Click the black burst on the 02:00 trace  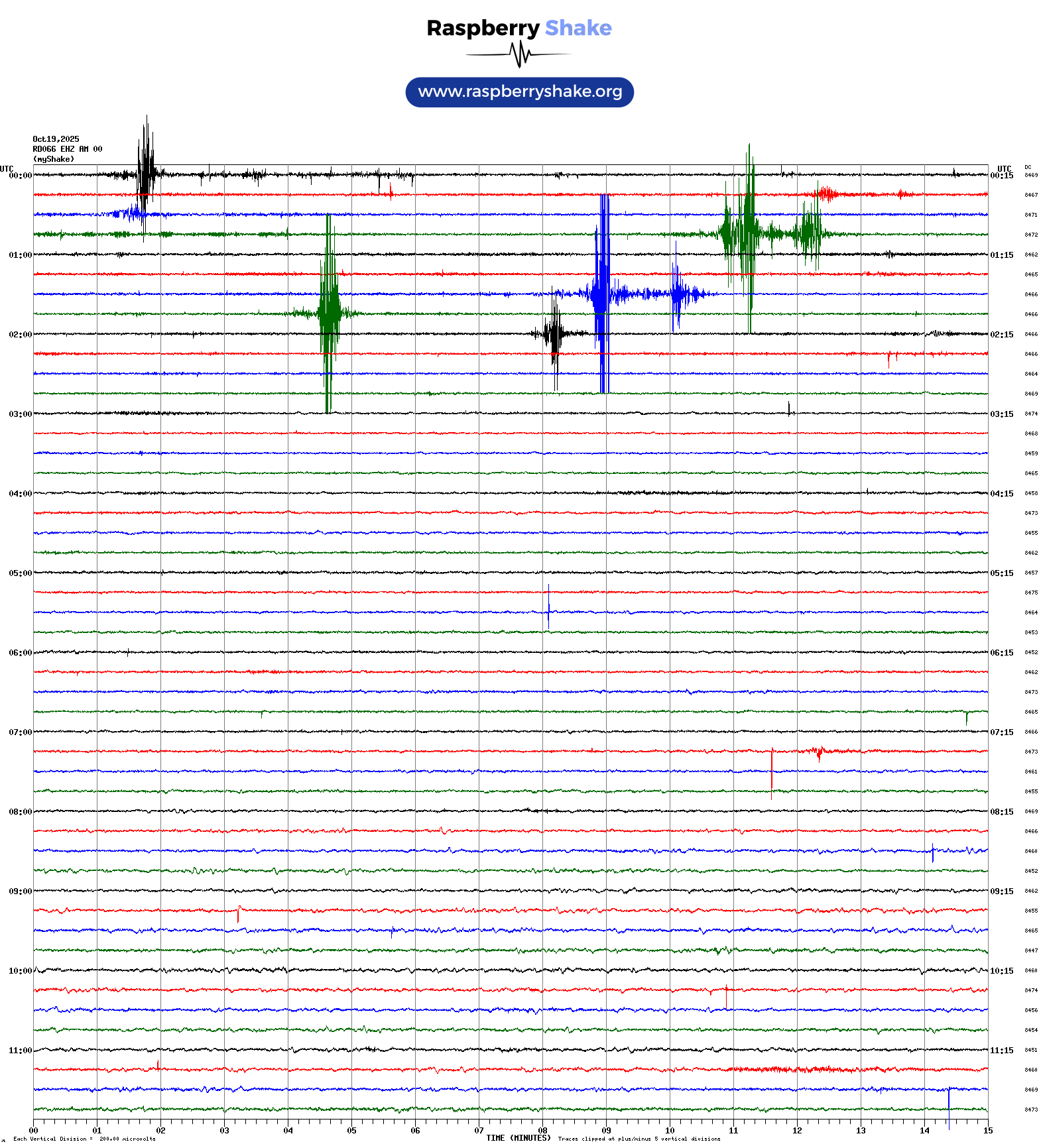tap(554, 333)
